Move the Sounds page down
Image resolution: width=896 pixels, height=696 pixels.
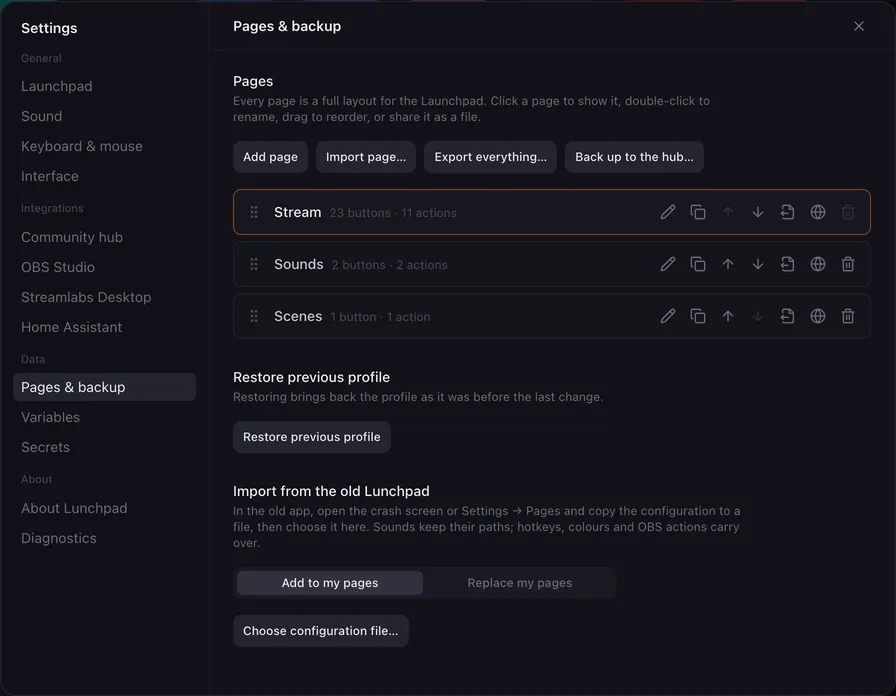758,264
